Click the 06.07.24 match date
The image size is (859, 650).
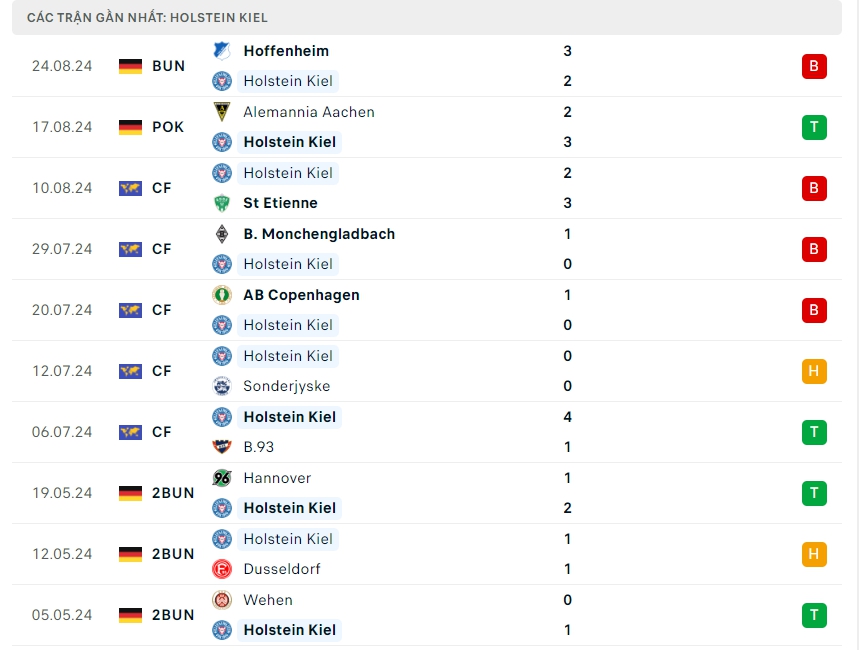[x=62, y=432]
